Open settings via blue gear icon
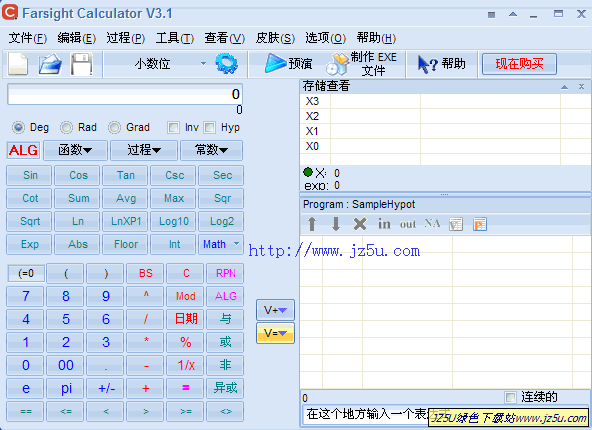592x430 pixels. click(227, 63)
